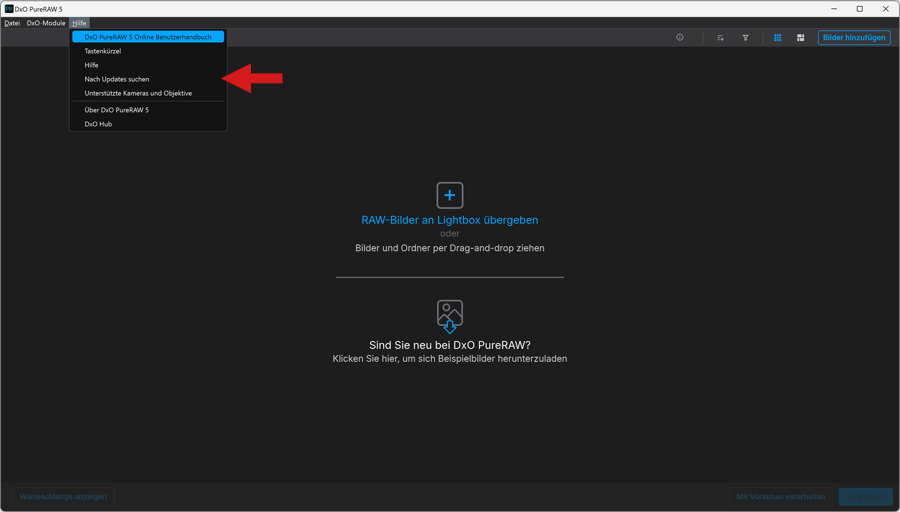
Task: Select Nach Updates suchen
Action: pos(148,79)
